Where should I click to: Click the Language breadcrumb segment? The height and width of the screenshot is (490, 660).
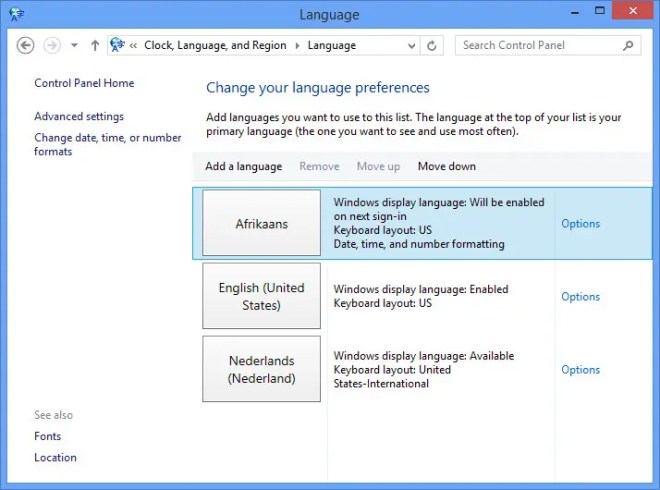point(332,45)
